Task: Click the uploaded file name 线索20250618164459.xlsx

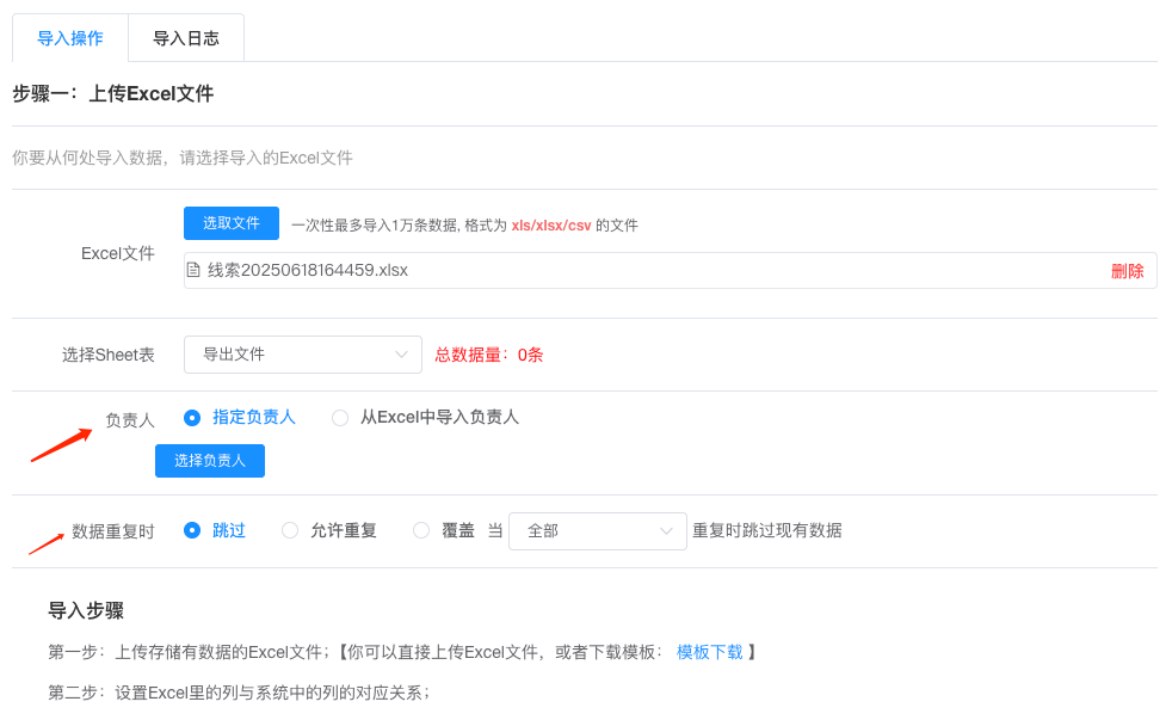Action: tap(308, 270)
